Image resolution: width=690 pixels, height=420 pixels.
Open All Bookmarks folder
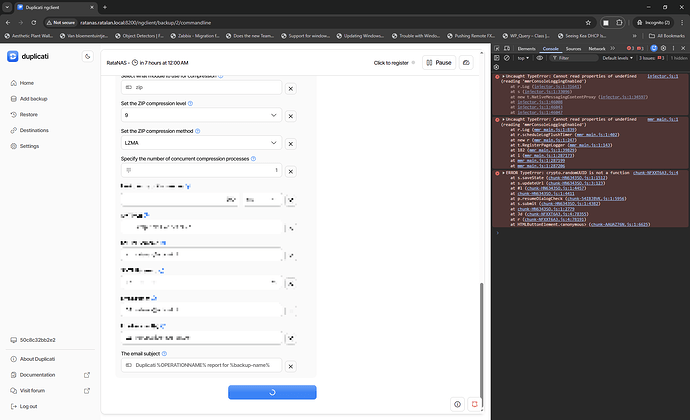(667, 36)
